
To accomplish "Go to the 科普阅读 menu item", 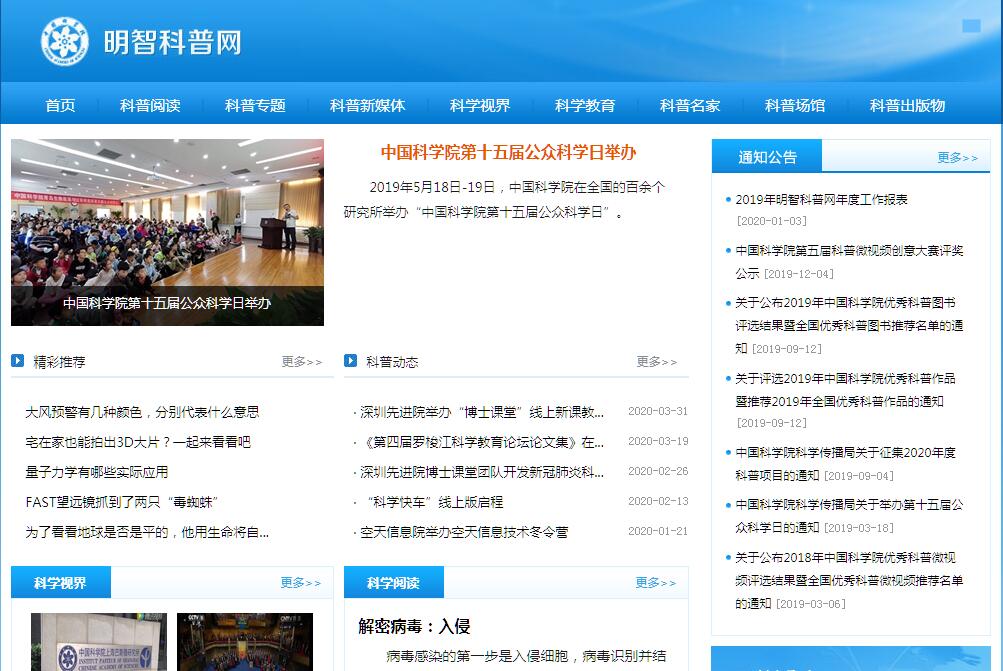I will tap(150, 105).
